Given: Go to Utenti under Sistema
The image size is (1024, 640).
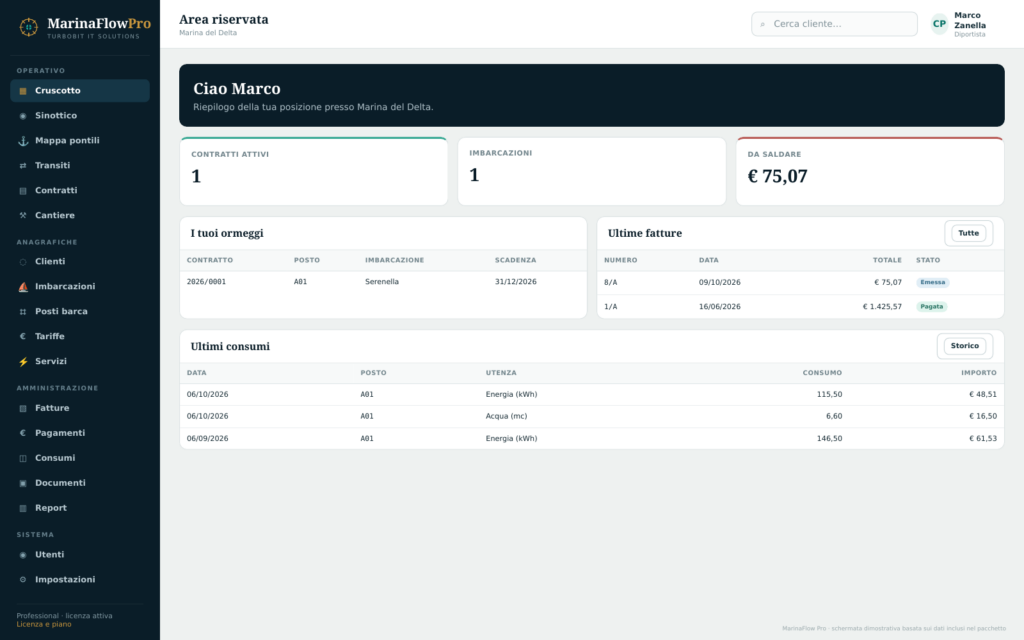Looking at the screenshot, I should 80,554.
